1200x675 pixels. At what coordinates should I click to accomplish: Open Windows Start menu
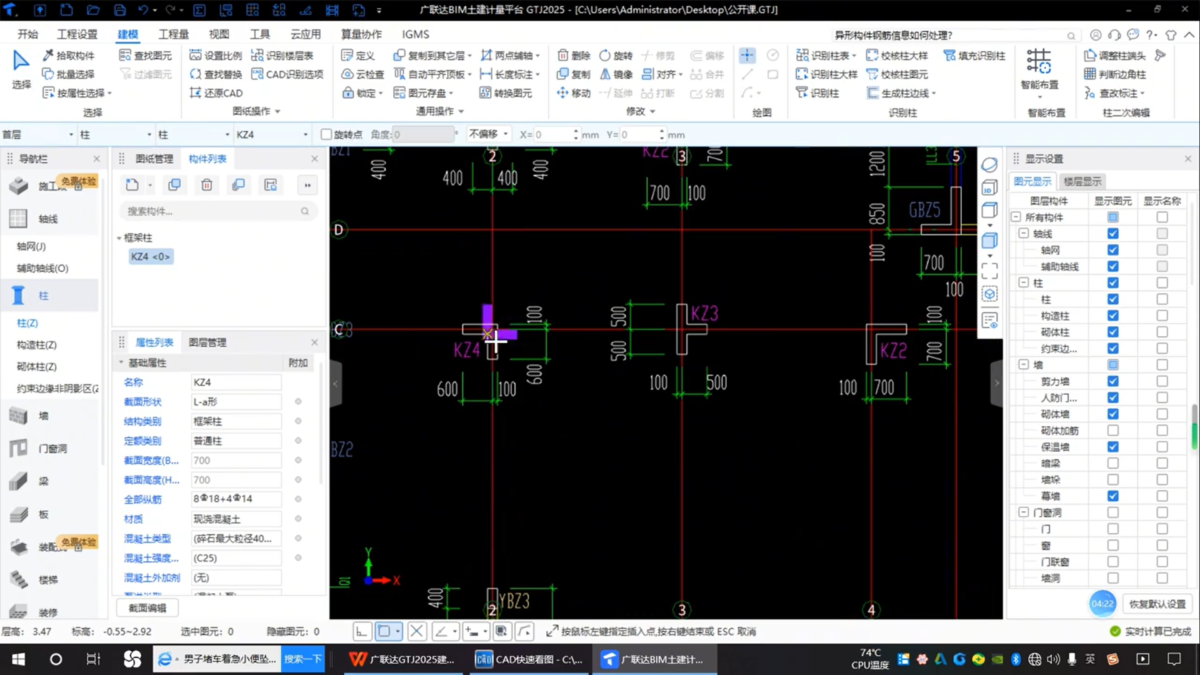pyautogui.click(x=18, y=659)
